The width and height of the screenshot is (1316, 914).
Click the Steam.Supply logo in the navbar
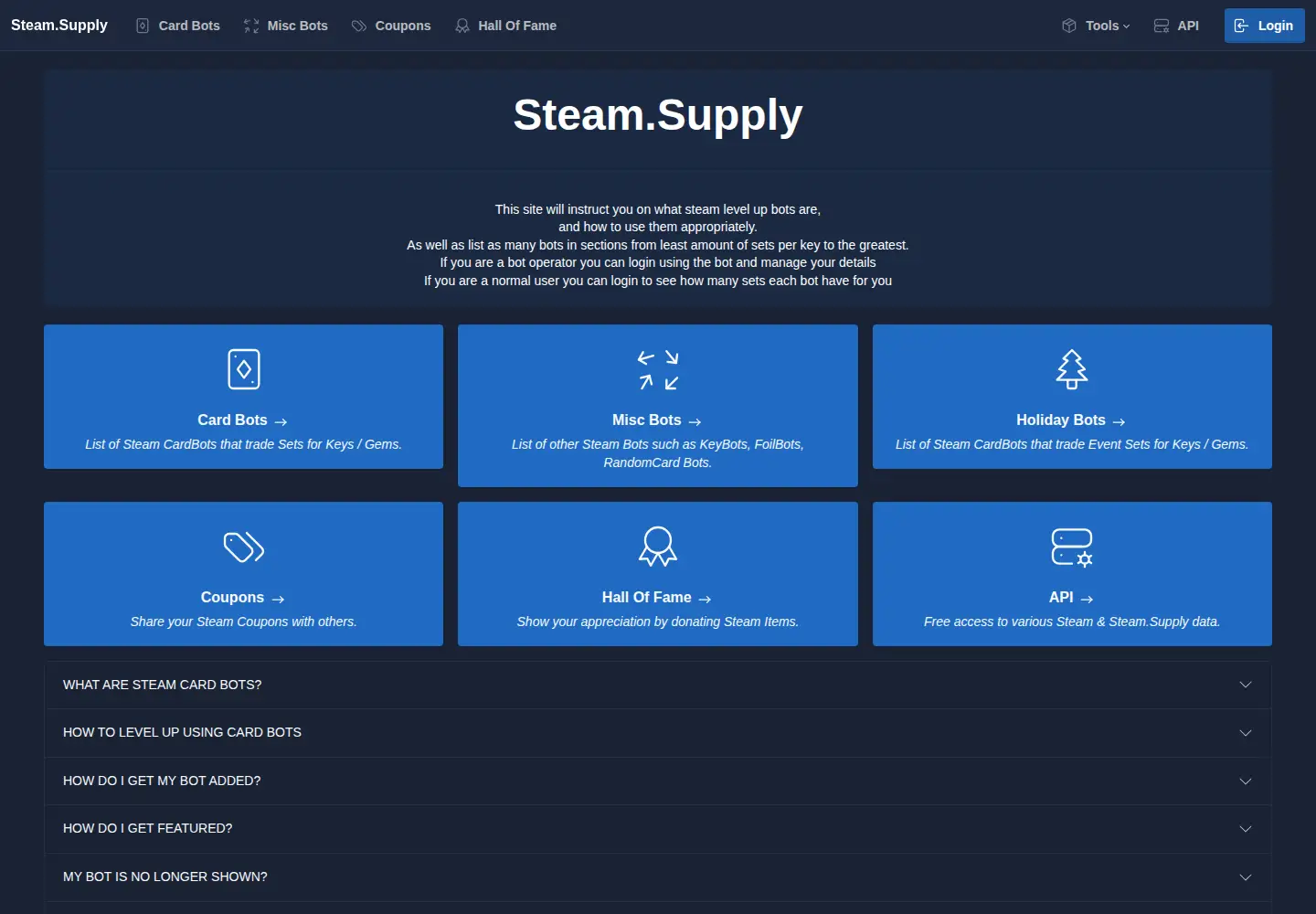pos(59,26)
